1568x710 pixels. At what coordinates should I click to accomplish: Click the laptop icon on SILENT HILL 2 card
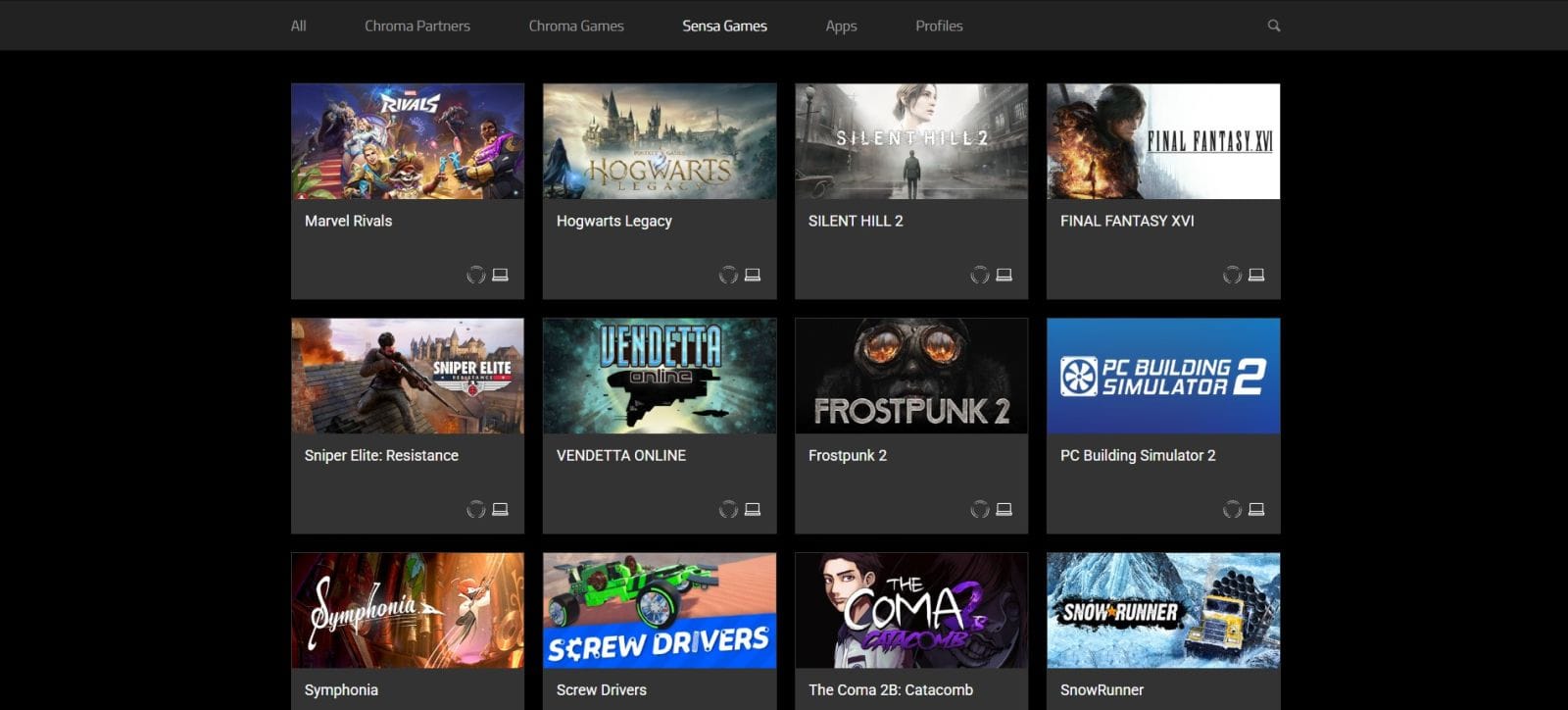click(1004, 275)
